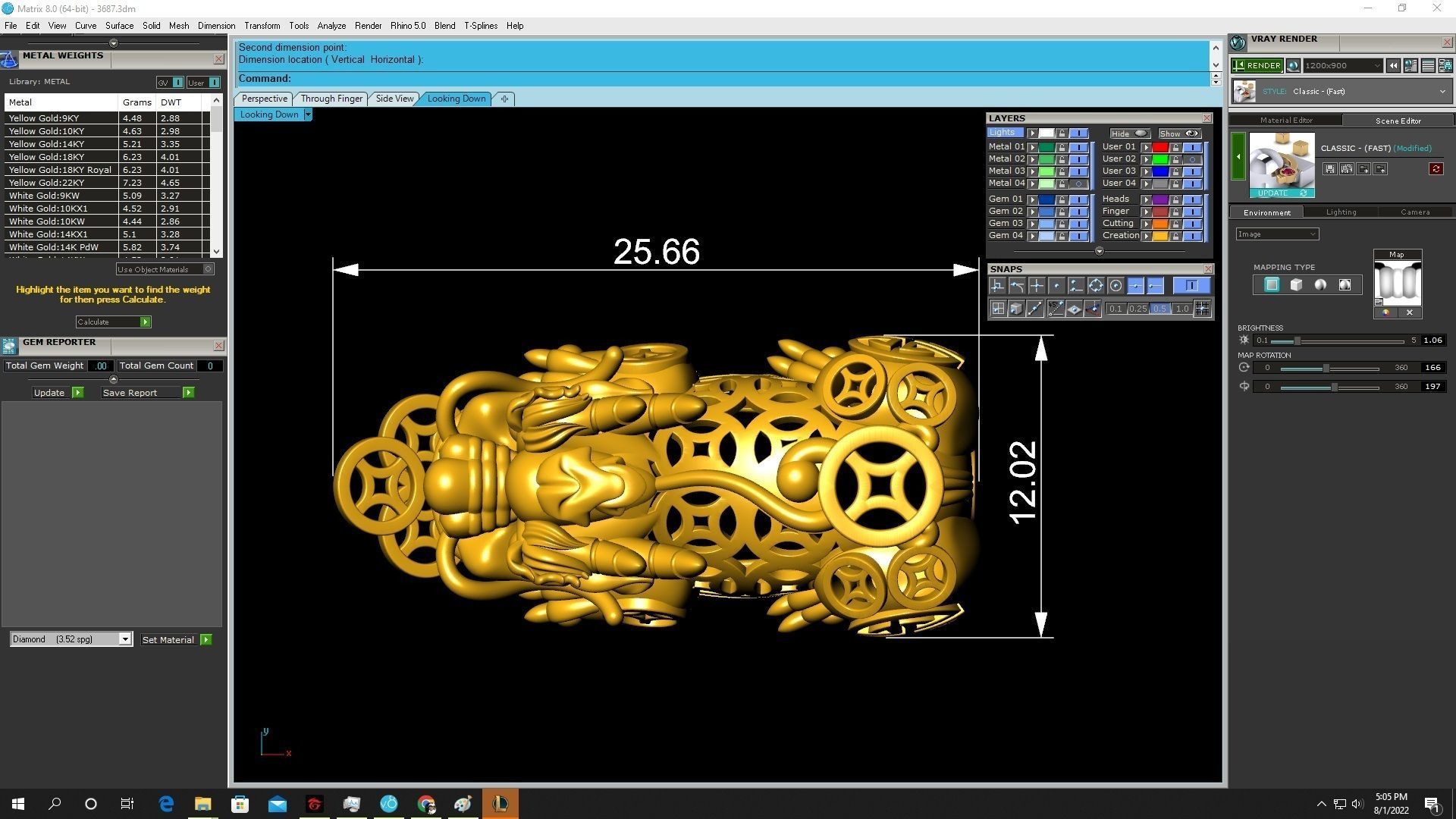Viewport: 1456px width, 819px height.
Task: Click the save style floppy disk icon
Action: (1329, 169)
